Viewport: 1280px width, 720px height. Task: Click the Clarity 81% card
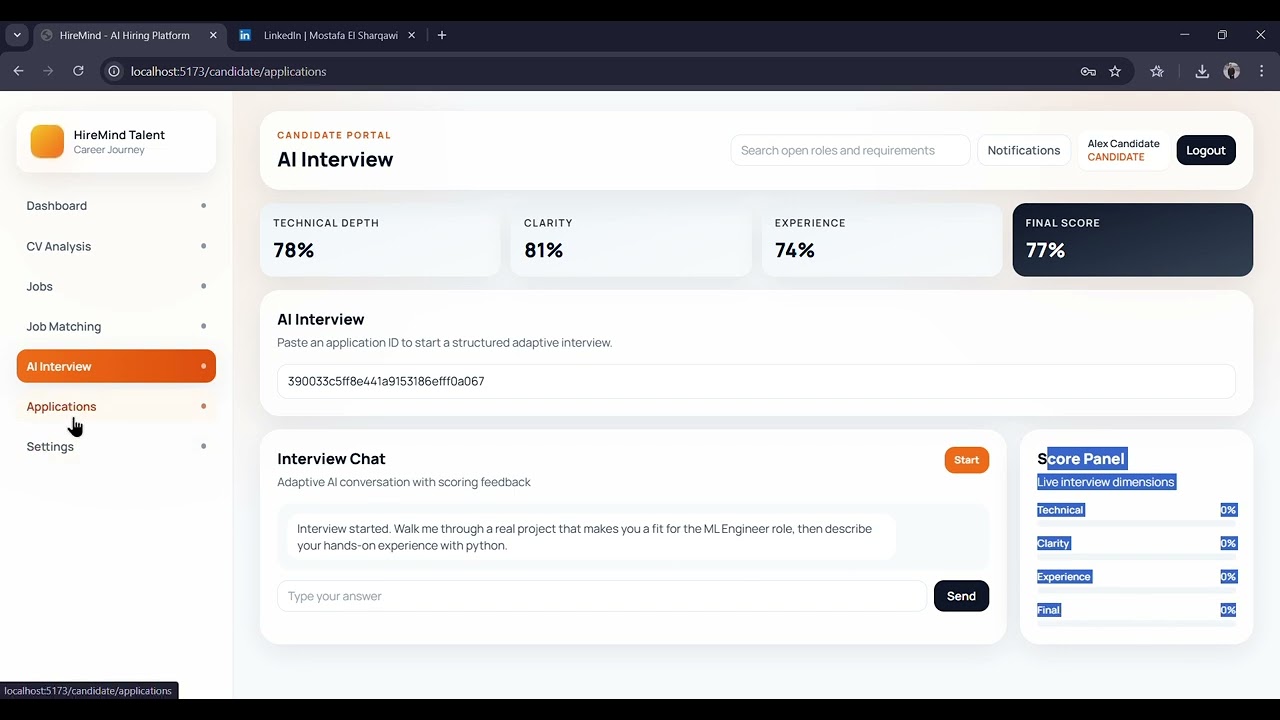631,240
